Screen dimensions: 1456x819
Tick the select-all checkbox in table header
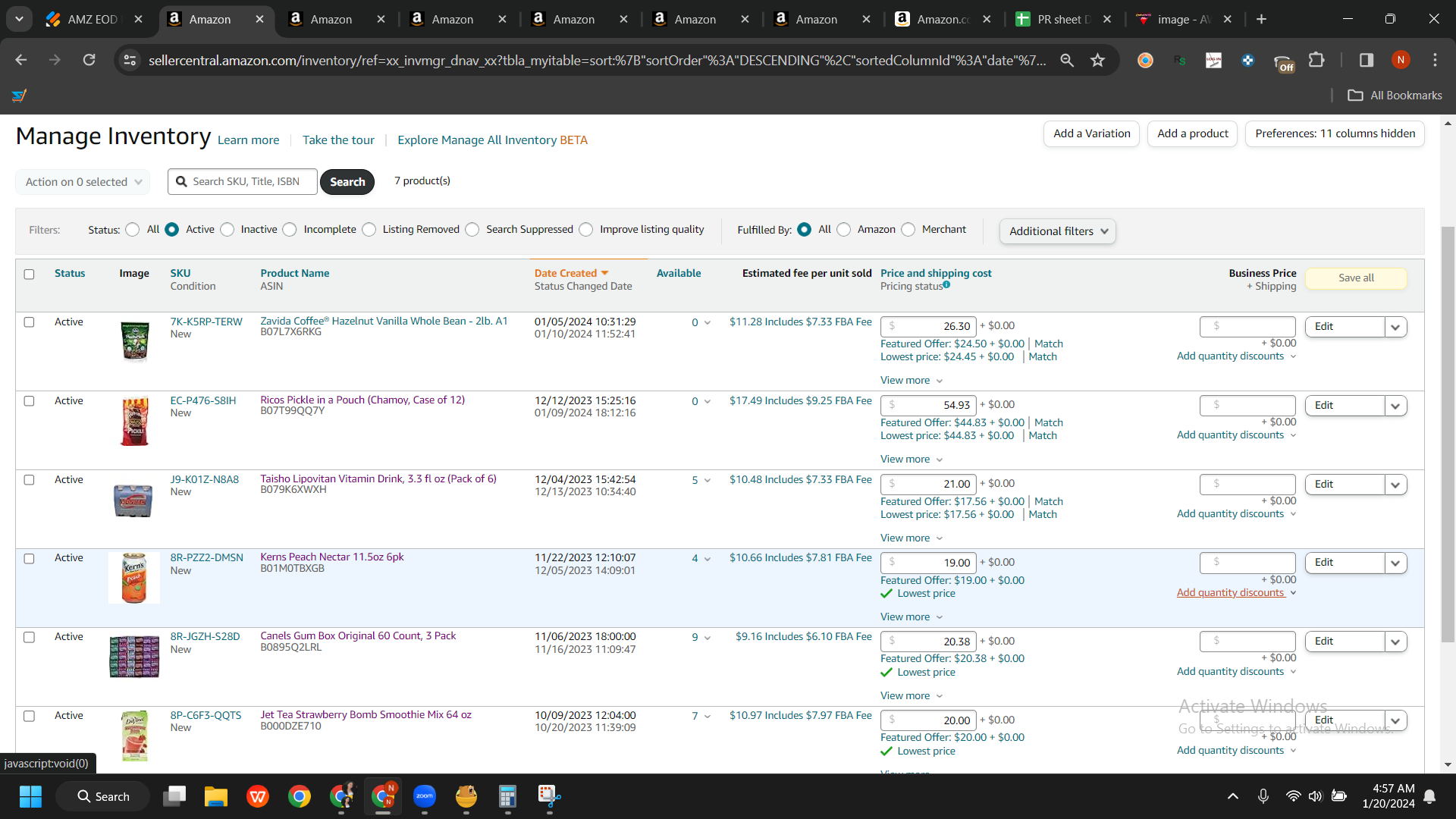click(29, 274)
